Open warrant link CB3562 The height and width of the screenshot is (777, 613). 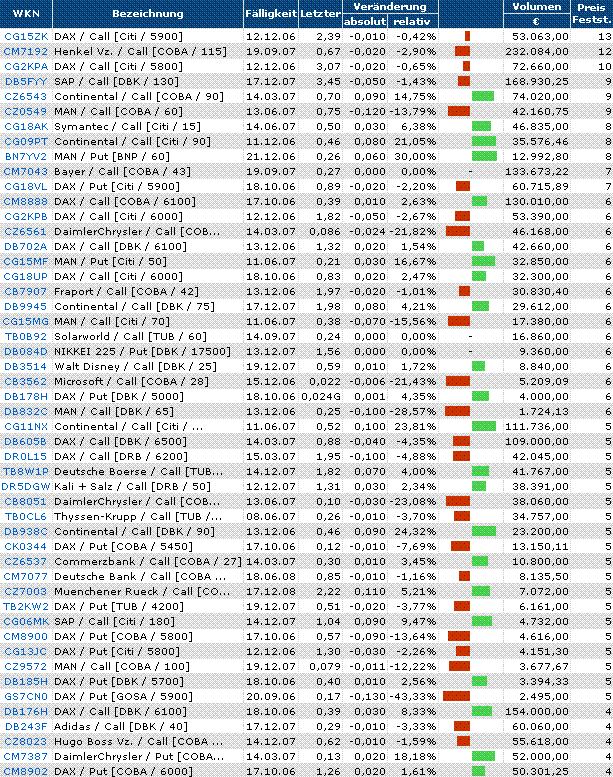pyautogui.click(x=26, y=382)
